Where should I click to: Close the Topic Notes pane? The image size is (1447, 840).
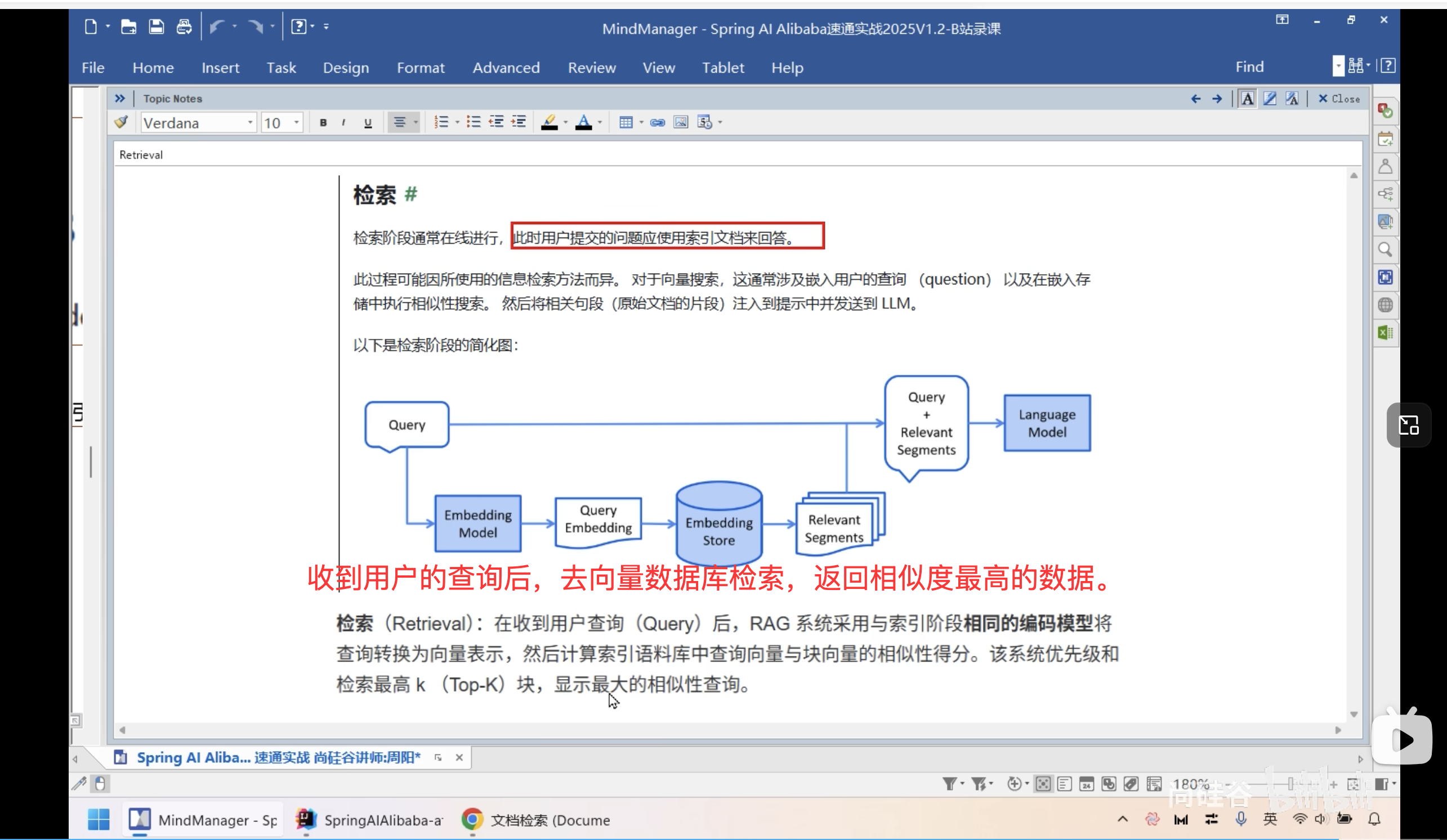(x=1338, y=99)
